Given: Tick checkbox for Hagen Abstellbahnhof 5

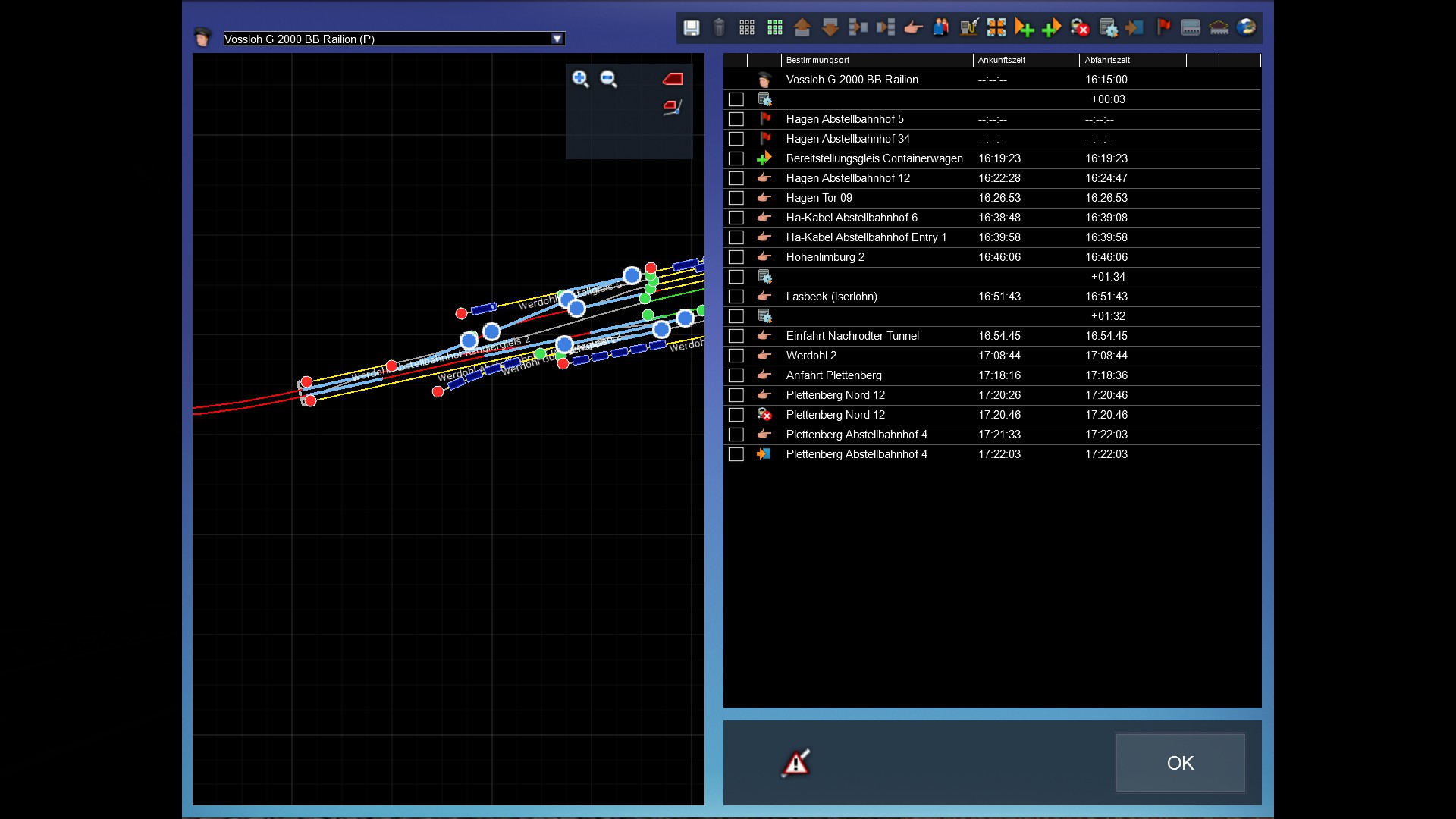Looking at the screenshot, I should tap(736, 119).
